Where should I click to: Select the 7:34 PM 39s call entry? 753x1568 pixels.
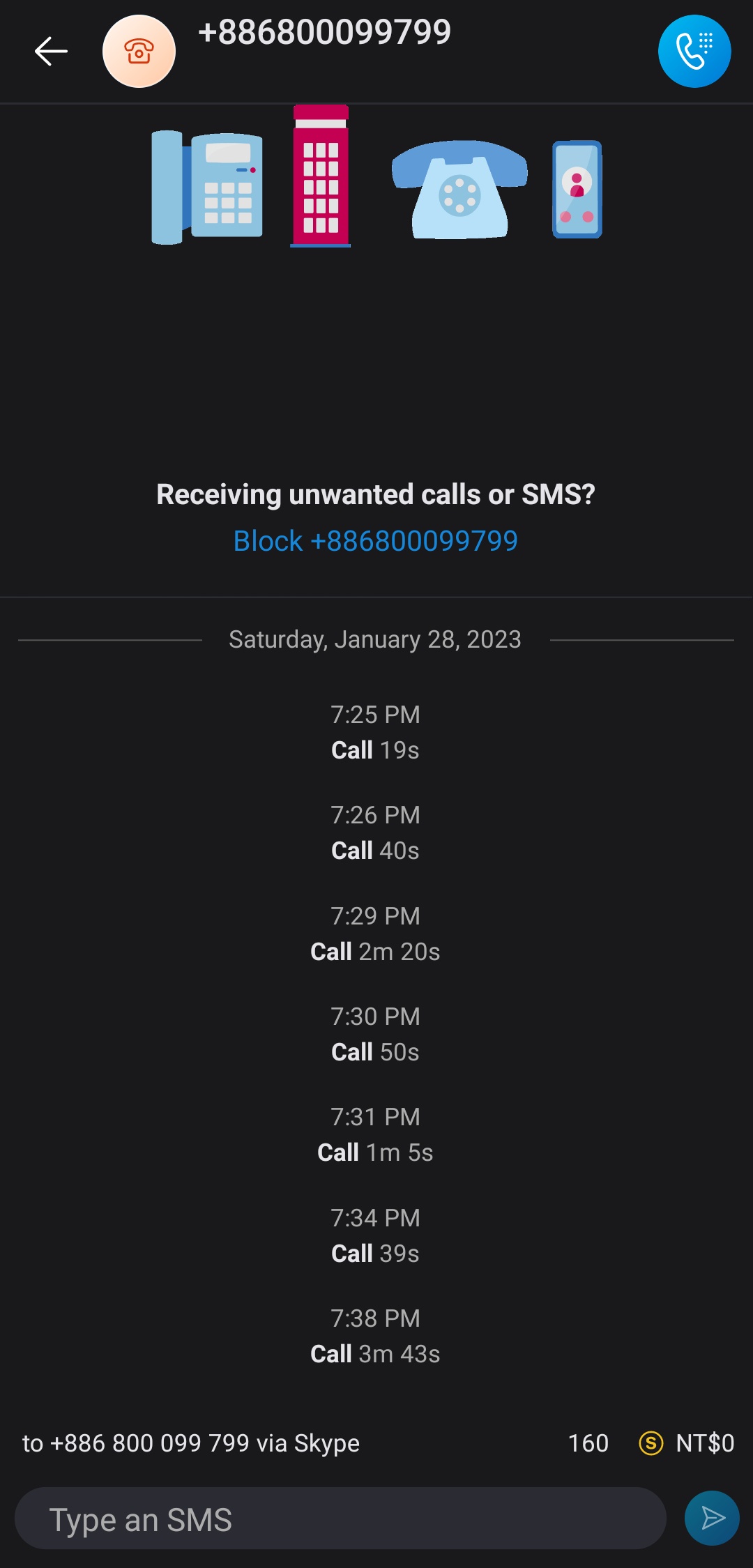376,1236
